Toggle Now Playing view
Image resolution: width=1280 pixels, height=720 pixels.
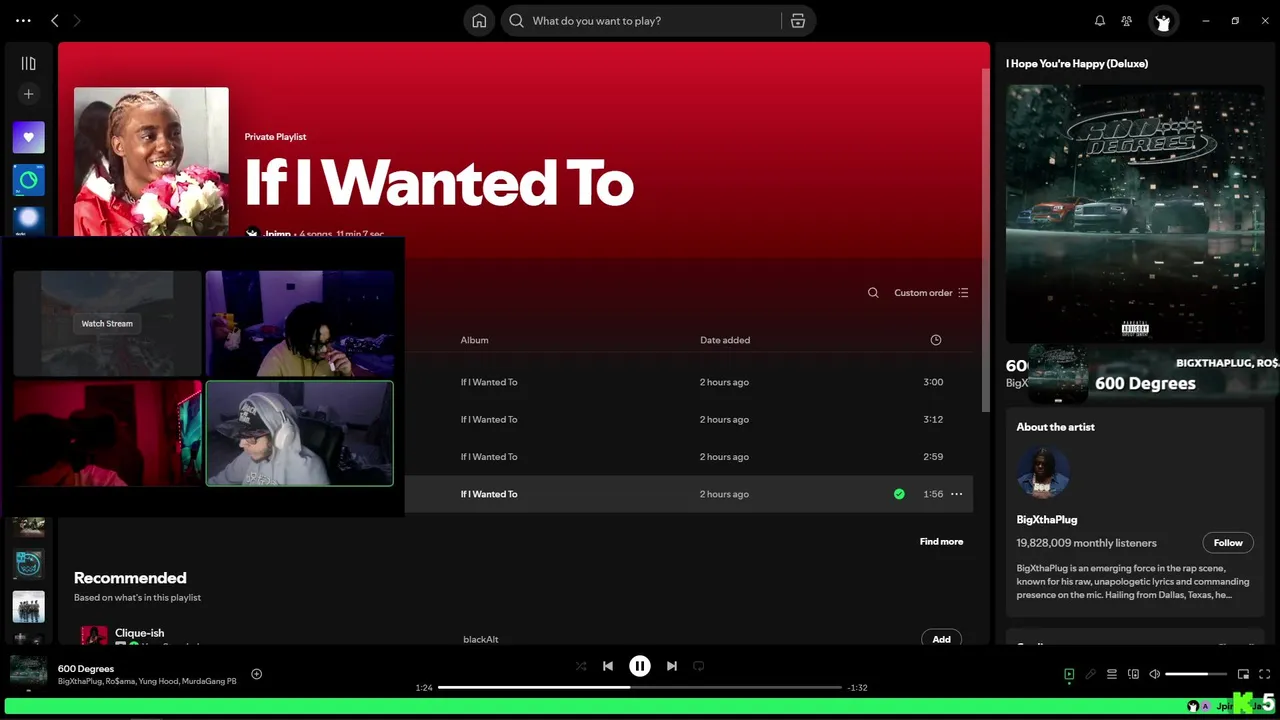click(x=1069, y=674)
